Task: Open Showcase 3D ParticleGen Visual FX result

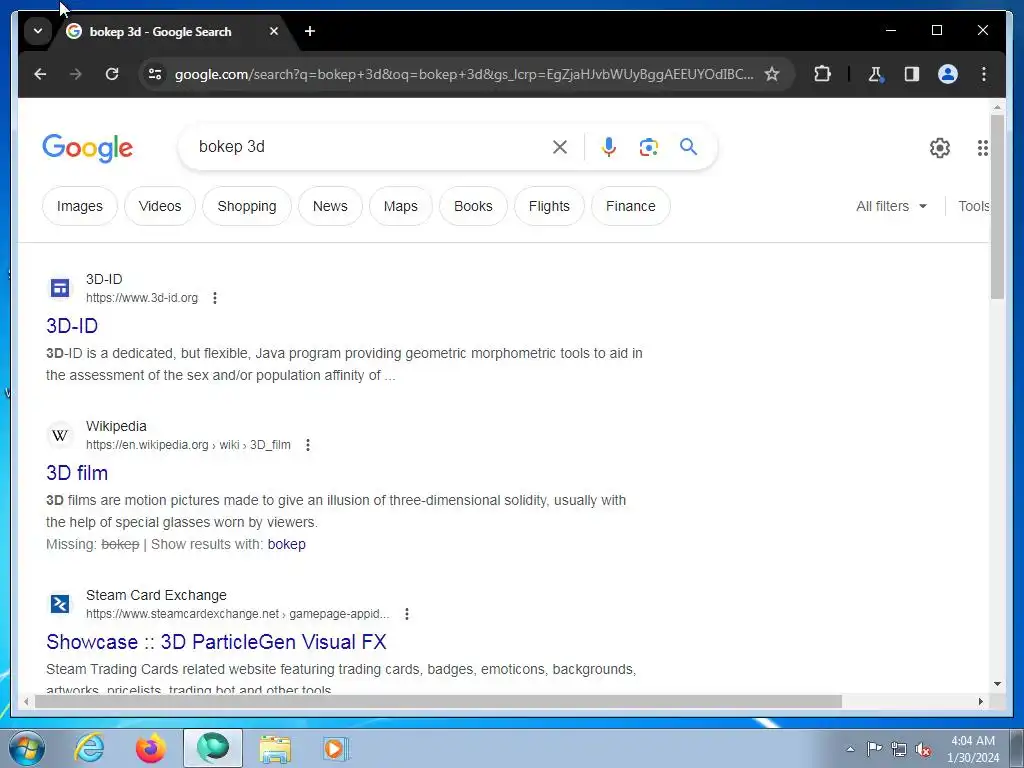Action: [x=216, y=642]
